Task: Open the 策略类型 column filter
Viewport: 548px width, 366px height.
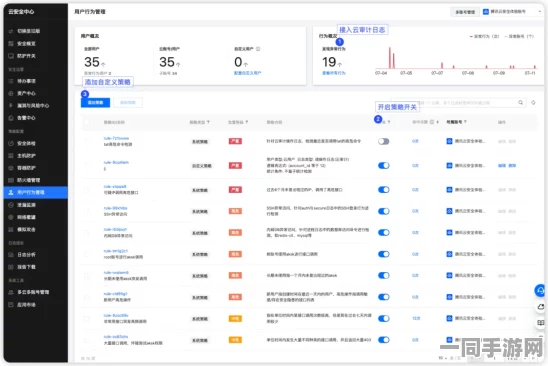Action: 209,122
